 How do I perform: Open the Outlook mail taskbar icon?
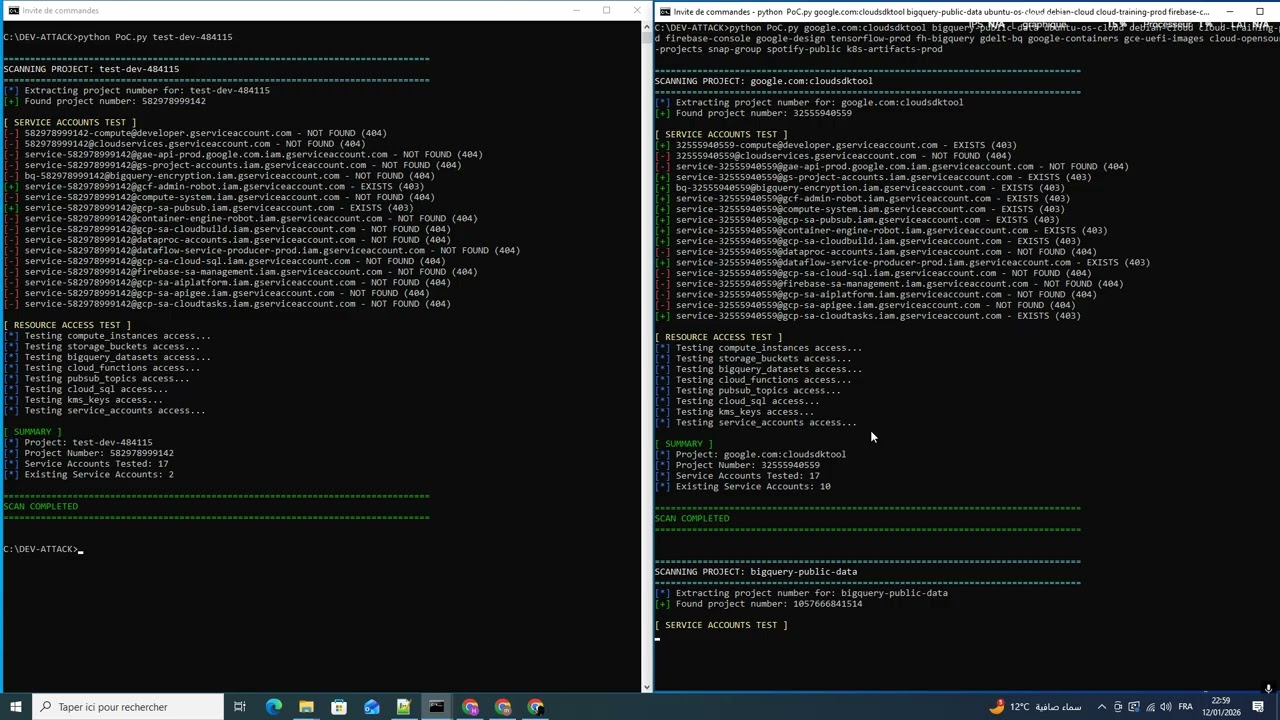pos(372,707)
